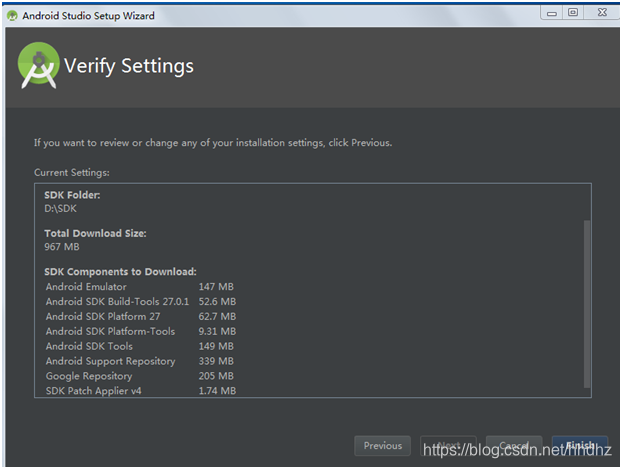Click the Cancel button
The width and height of the screenshot is (622, 469).
514,446
